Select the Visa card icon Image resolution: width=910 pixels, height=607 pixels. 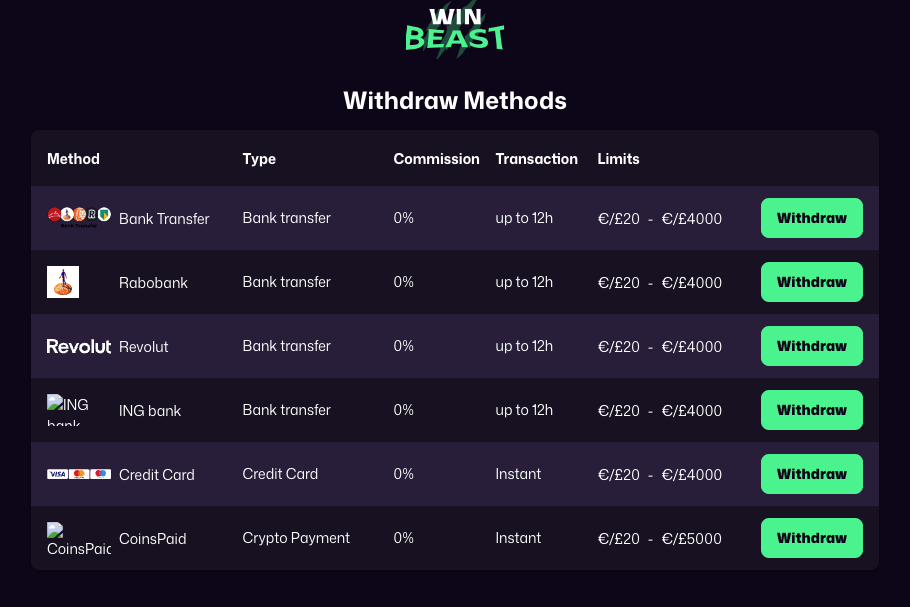[x=57, y=474]
